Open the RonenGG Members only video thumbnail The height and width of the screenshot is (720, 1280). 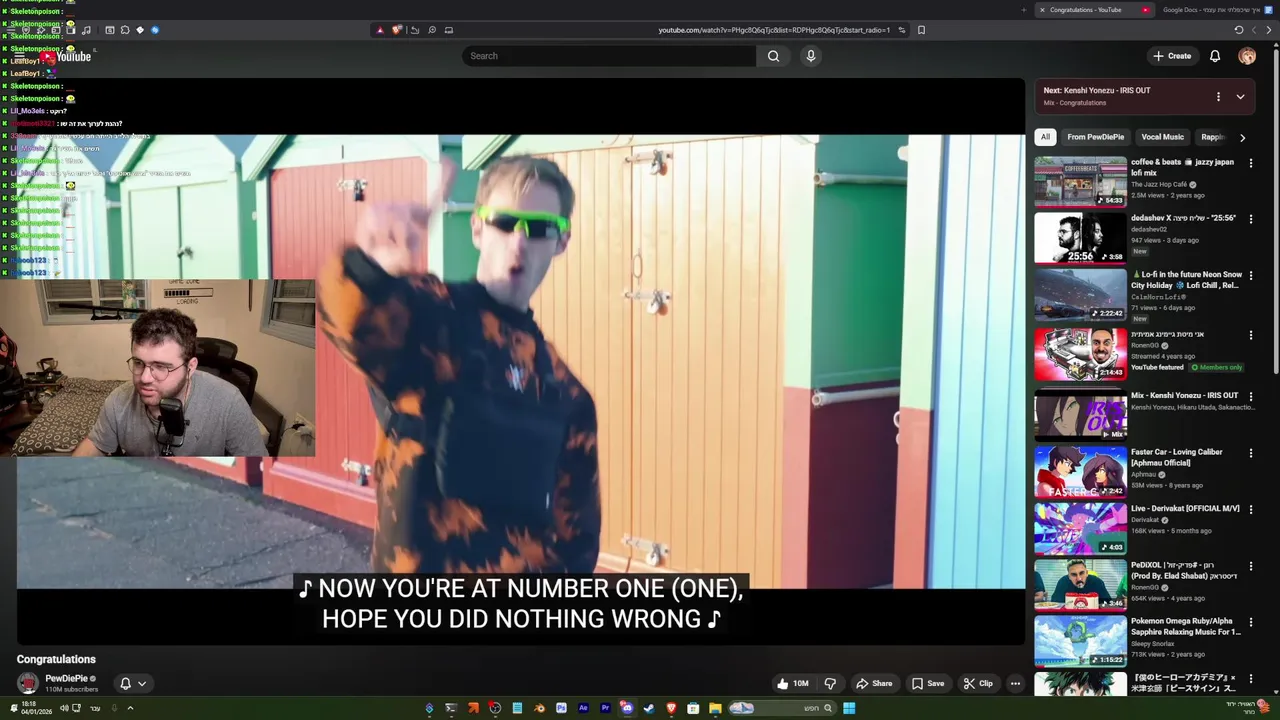click(1080, 353)
